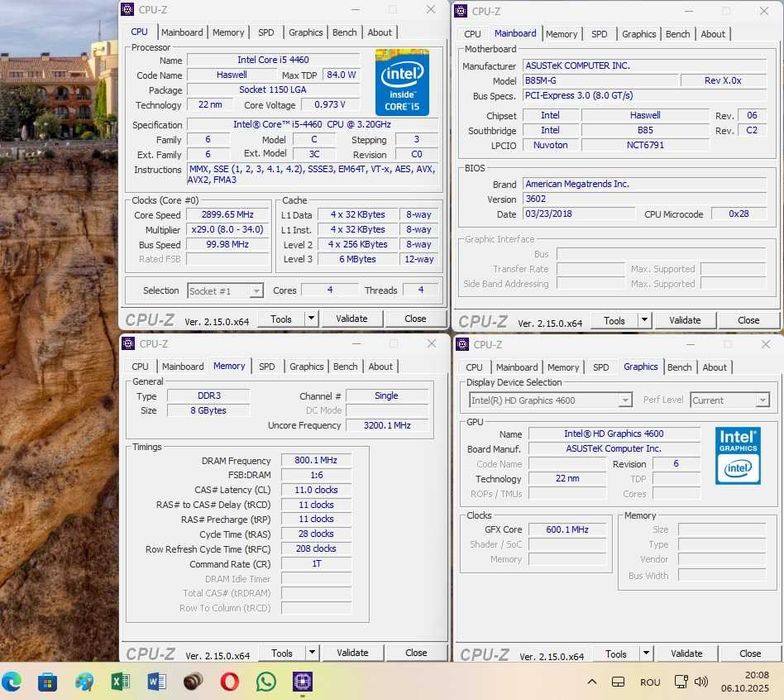
Task: Launch Opera browser from the taskbar
Action: click(x=230, y=682)
